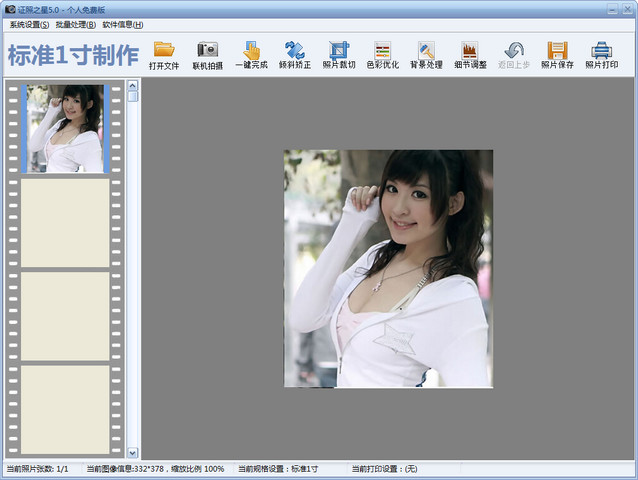Save the photo via 照片保存

tap(557, 55)
